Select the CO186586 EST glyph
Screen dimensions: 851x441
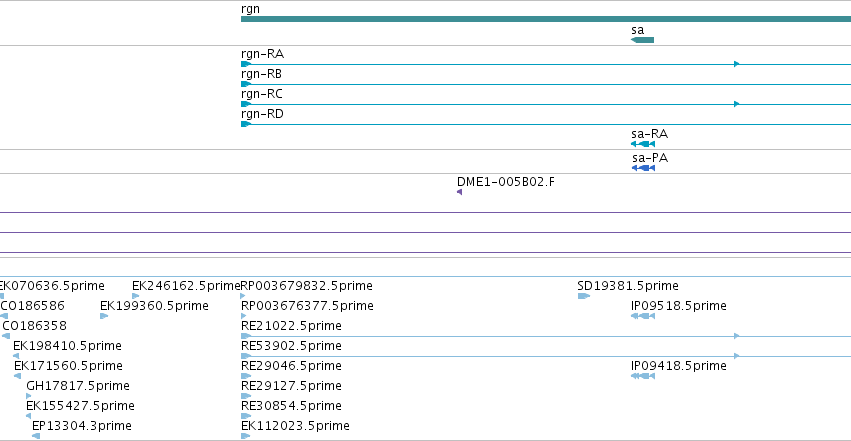point(4,316)
